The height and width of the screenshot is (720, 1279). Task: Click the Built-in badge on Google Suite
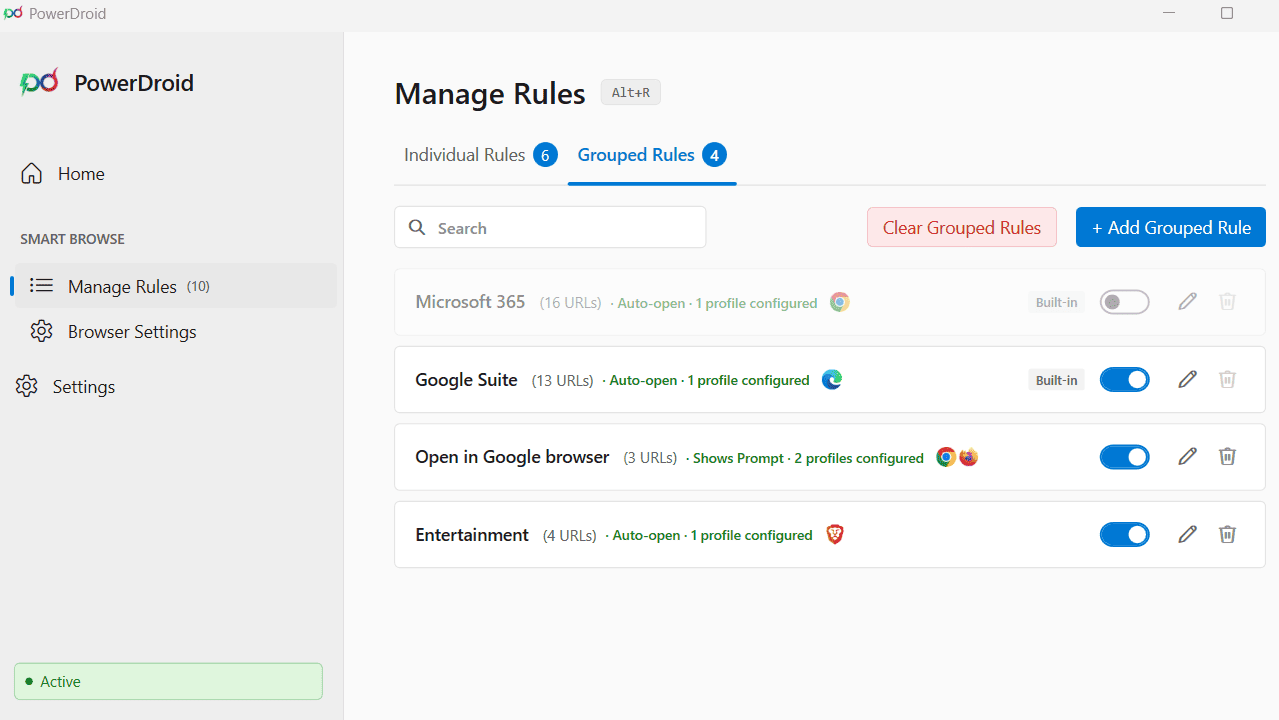pyautogui.click(x=1056, y=380)
